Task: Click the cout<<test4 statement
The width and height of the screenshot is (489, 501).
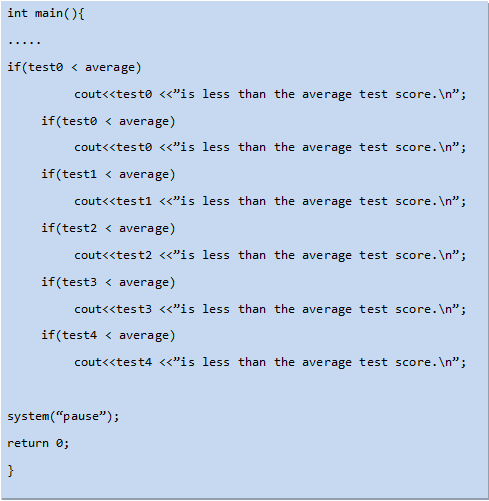Action: (270, 362)
